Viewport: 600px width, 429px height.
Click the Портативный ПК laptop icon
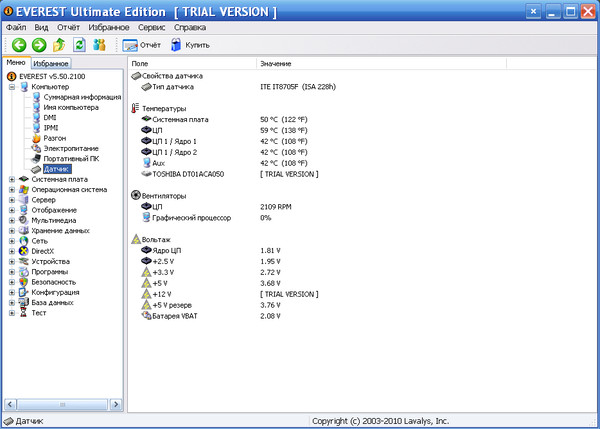click(36, 158)
